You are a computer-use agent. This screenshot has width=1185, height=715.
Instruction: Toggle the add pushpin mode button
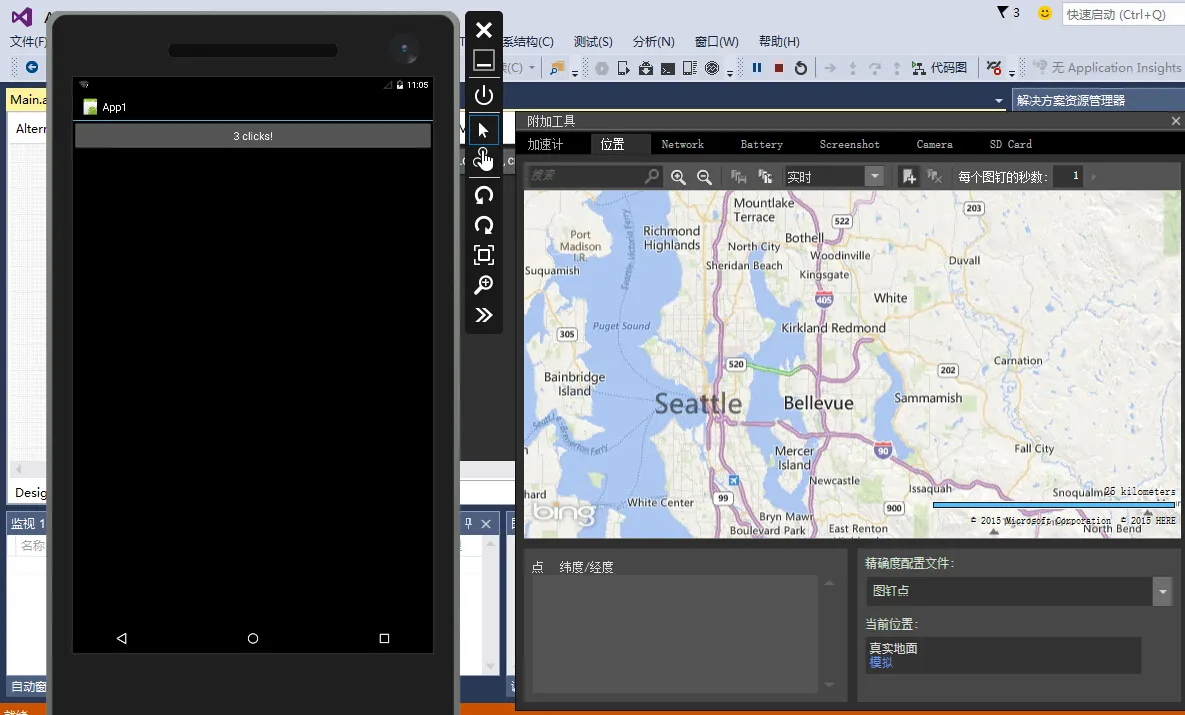[x=908, y=177]
